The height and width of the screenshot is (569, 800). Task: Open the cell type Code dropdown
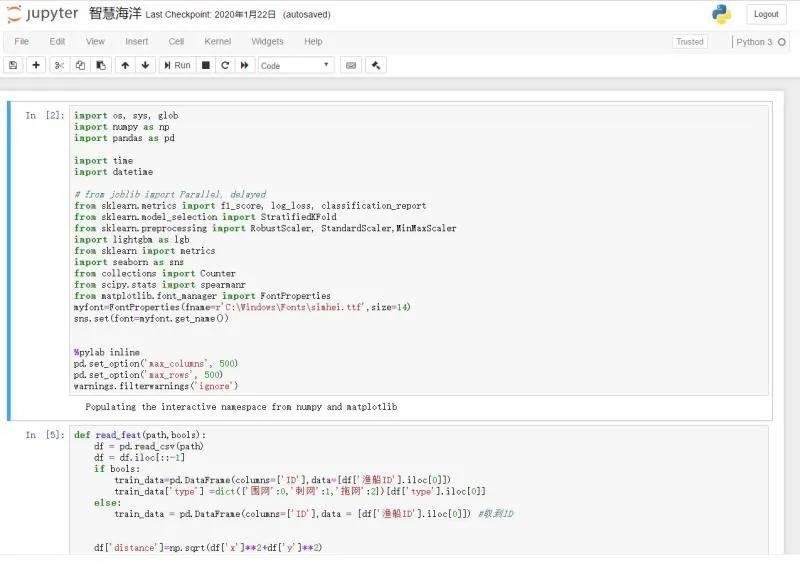coord(296,65)
